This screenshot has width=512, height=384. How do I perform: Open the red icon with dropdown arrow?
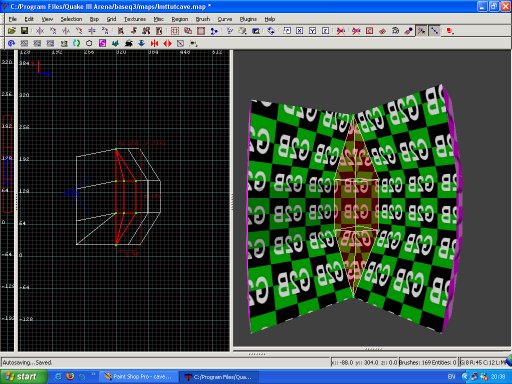coord(450,31)
